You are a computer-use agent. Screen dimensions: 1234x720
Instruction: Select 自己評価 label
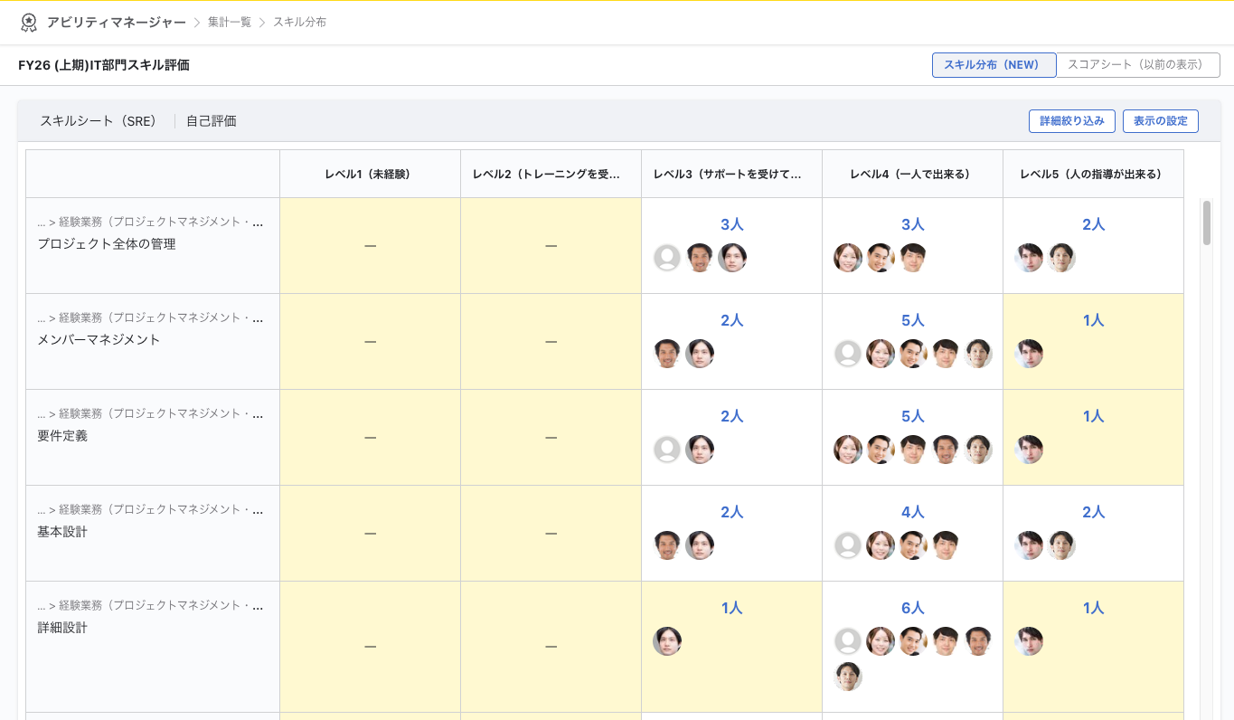point(211,121)
